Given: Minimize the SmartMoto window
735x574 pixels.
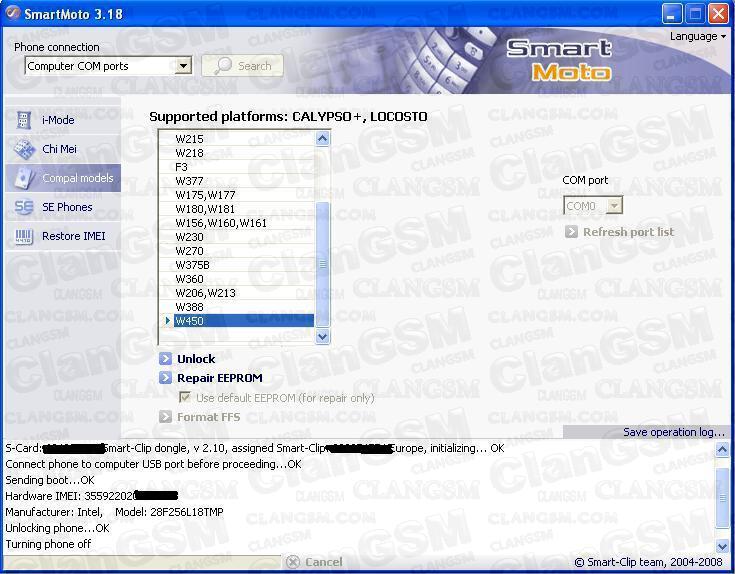Looking at the screenshot, I should 672,14.
